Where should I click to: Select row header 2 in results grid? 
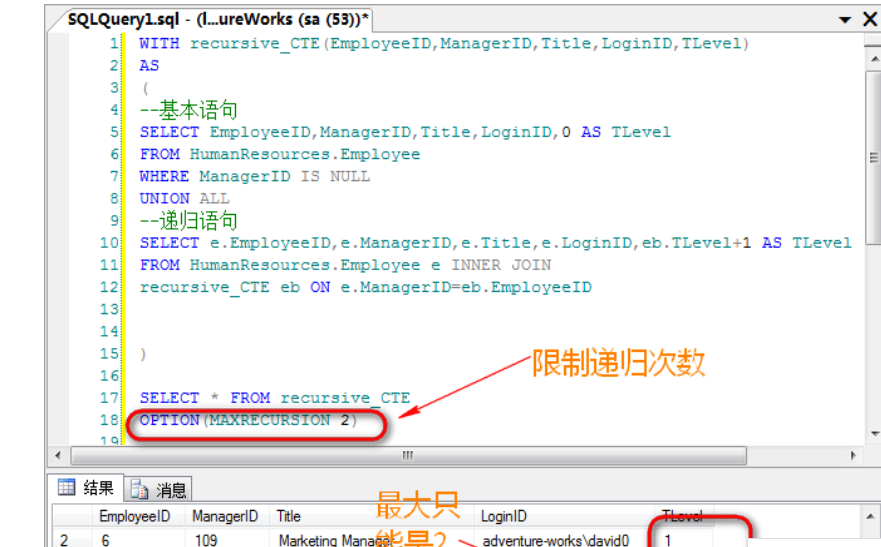[65, 540]
